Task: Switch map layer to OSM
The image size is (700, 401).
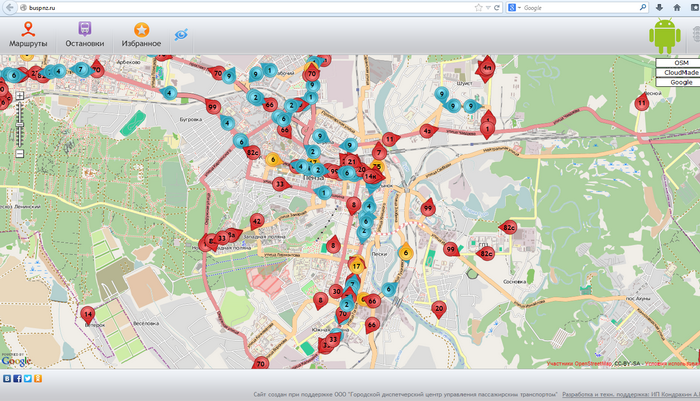Action: point(681,63)
